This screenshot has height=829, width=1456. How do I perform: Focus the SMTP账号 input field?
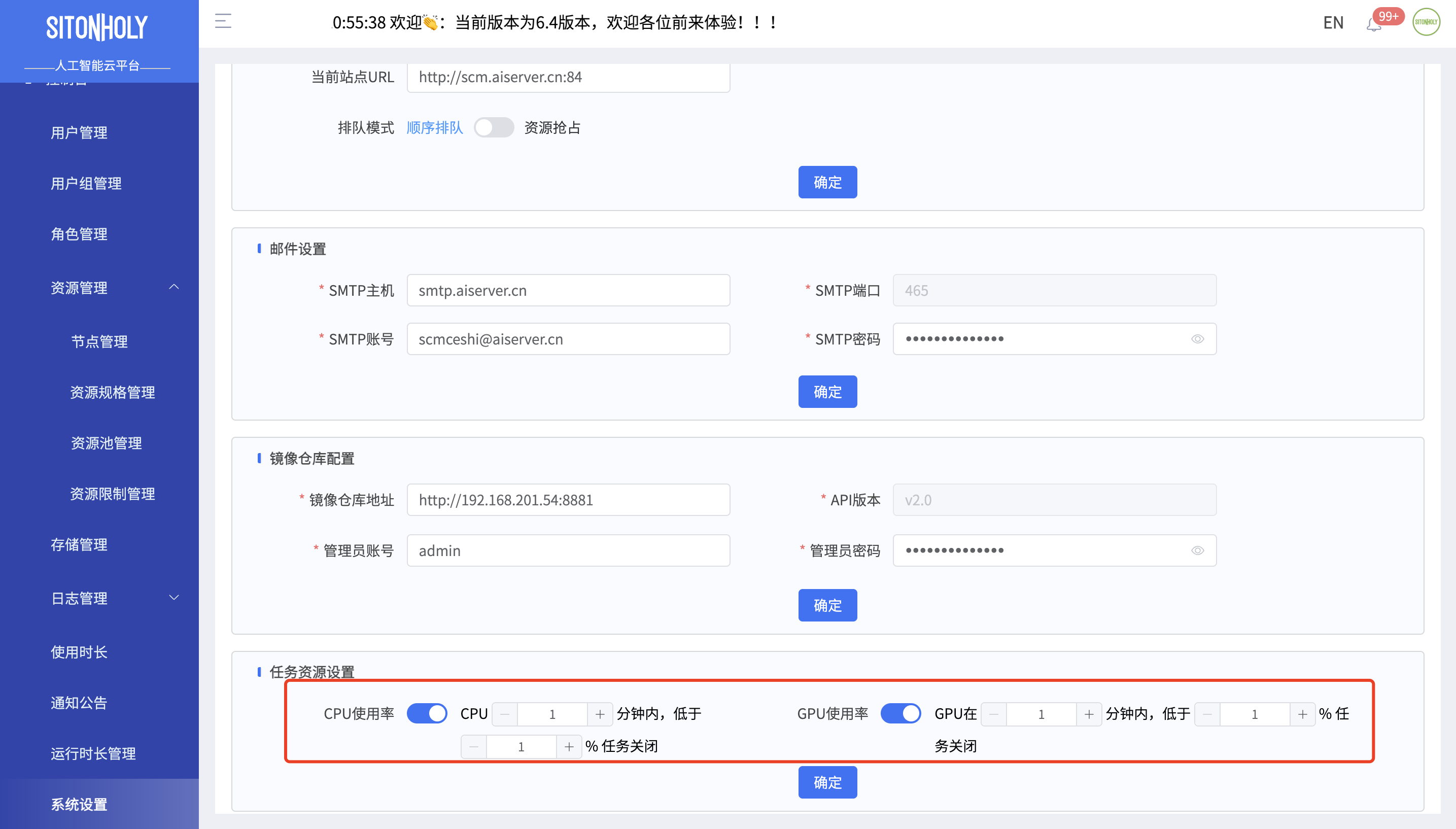(569, 339)
